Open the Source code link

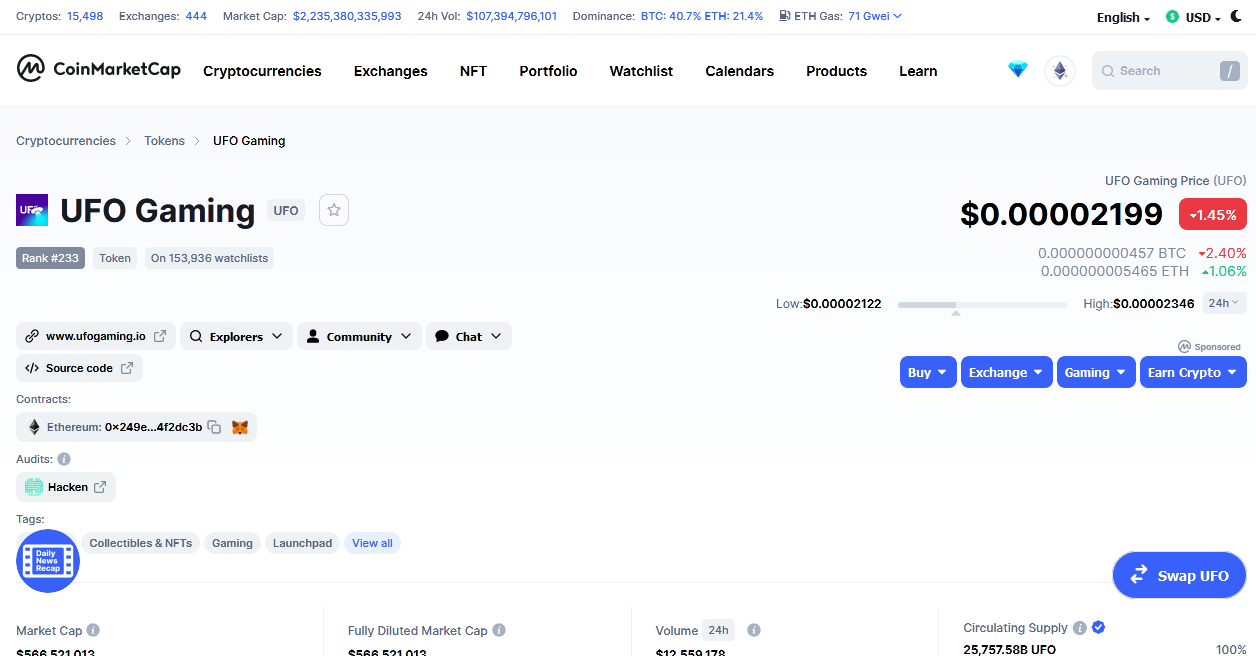click(x=79, y=368)
